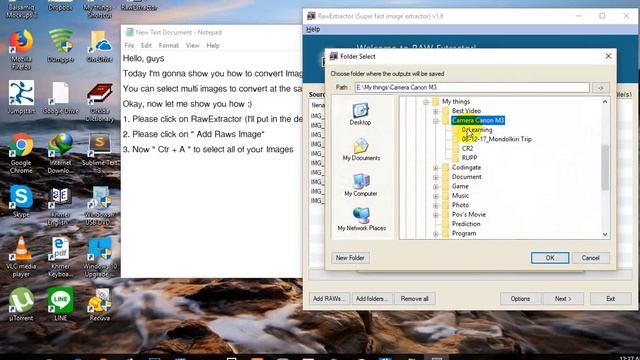The height and width of the screenshot is (360, 640).
Task: Select My Computer in dialog sidebar
Action: tap(361, 185)
